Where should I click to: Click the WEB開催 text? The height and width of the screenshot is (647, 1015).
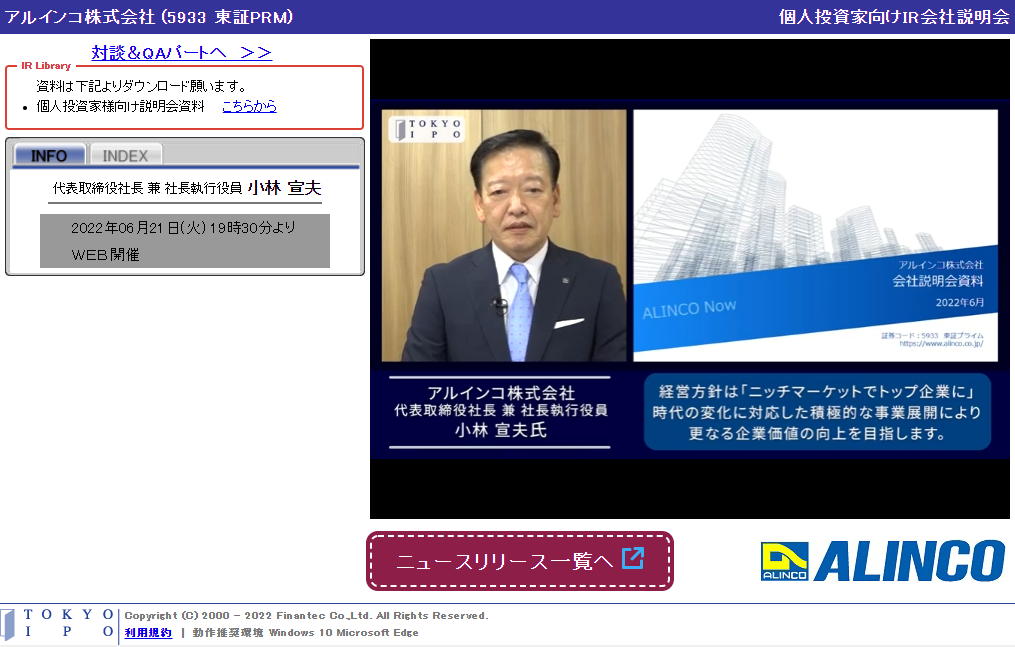pyautogui.click(x=106, y=255)
